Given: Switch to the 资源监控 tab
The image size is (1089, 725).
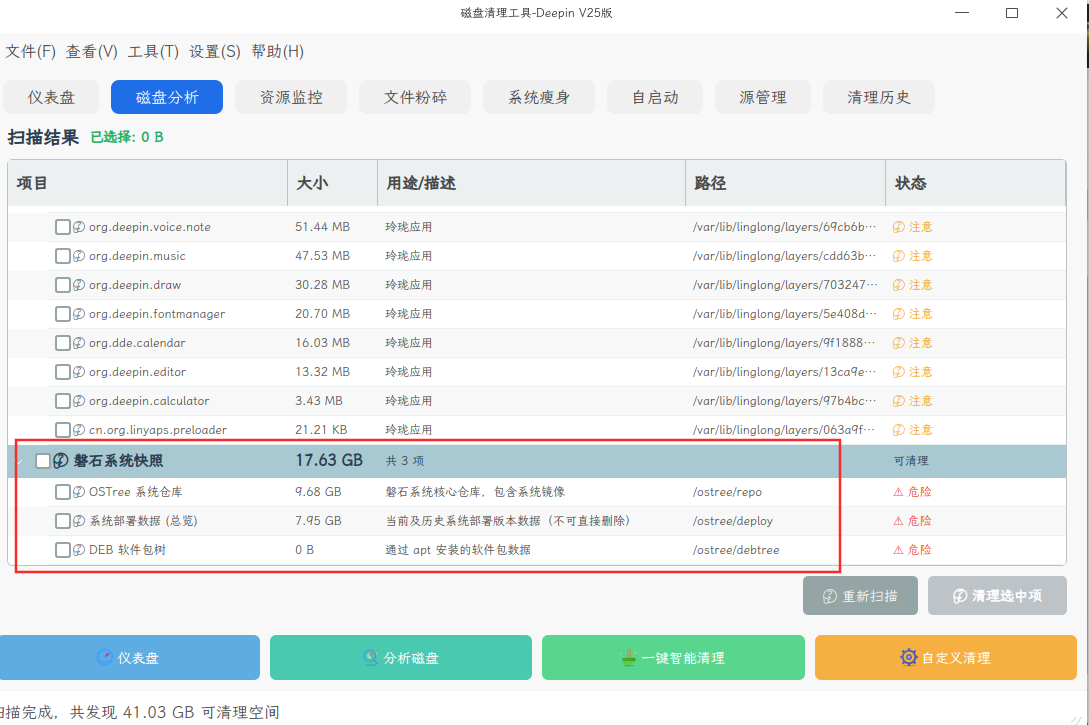Looking at the screenshot, I should (291, 97).
